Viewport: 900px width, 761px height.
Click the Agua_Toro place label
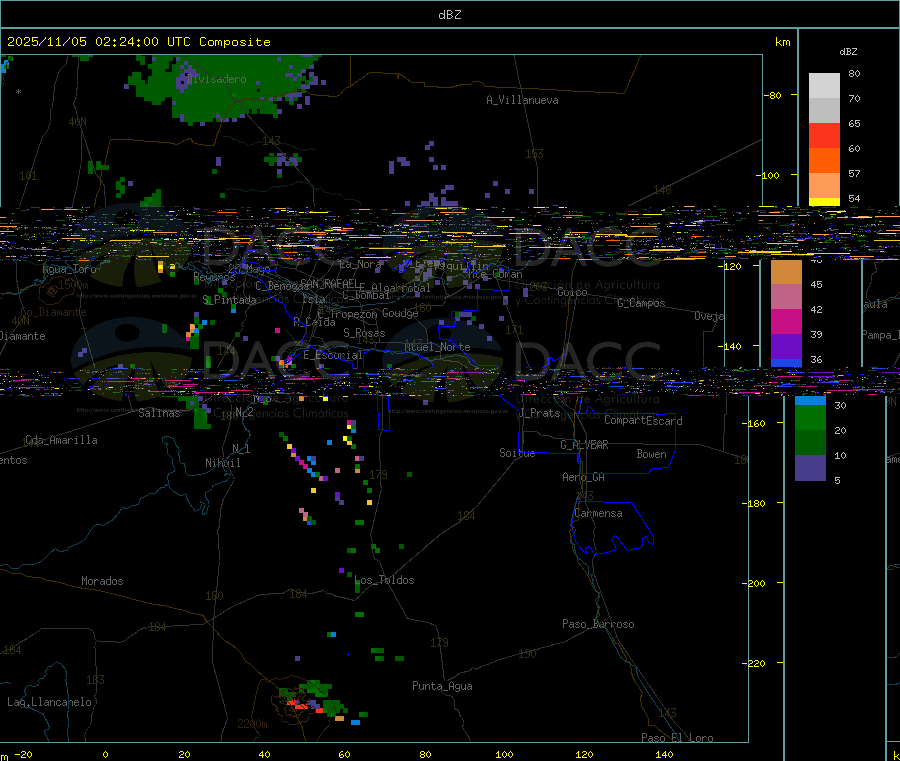(69, 269)
